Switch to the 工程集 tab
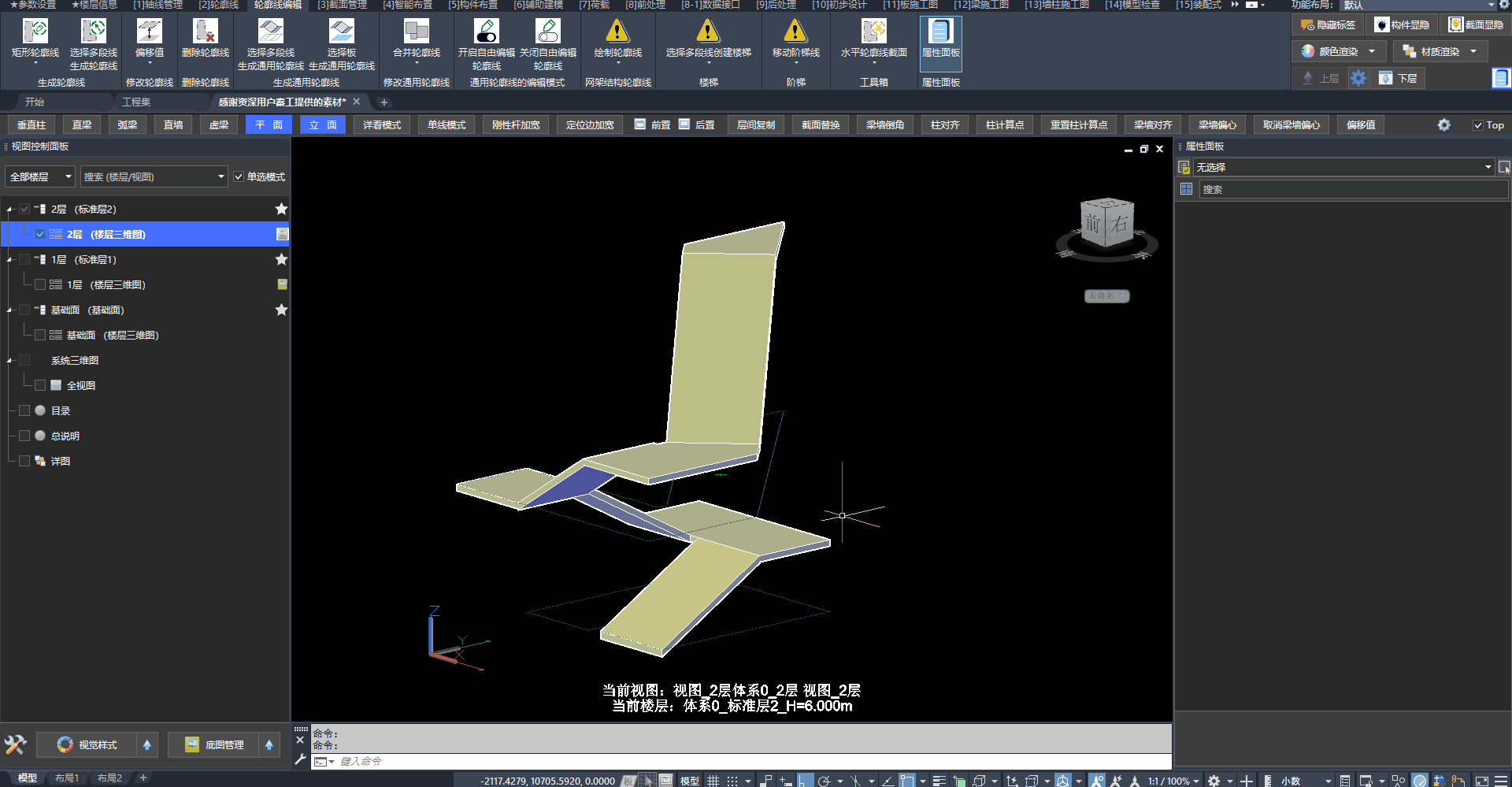Image resolution: width=1512 pixels, height=787 pixels. pyautogui.click(x=136, y=102)
